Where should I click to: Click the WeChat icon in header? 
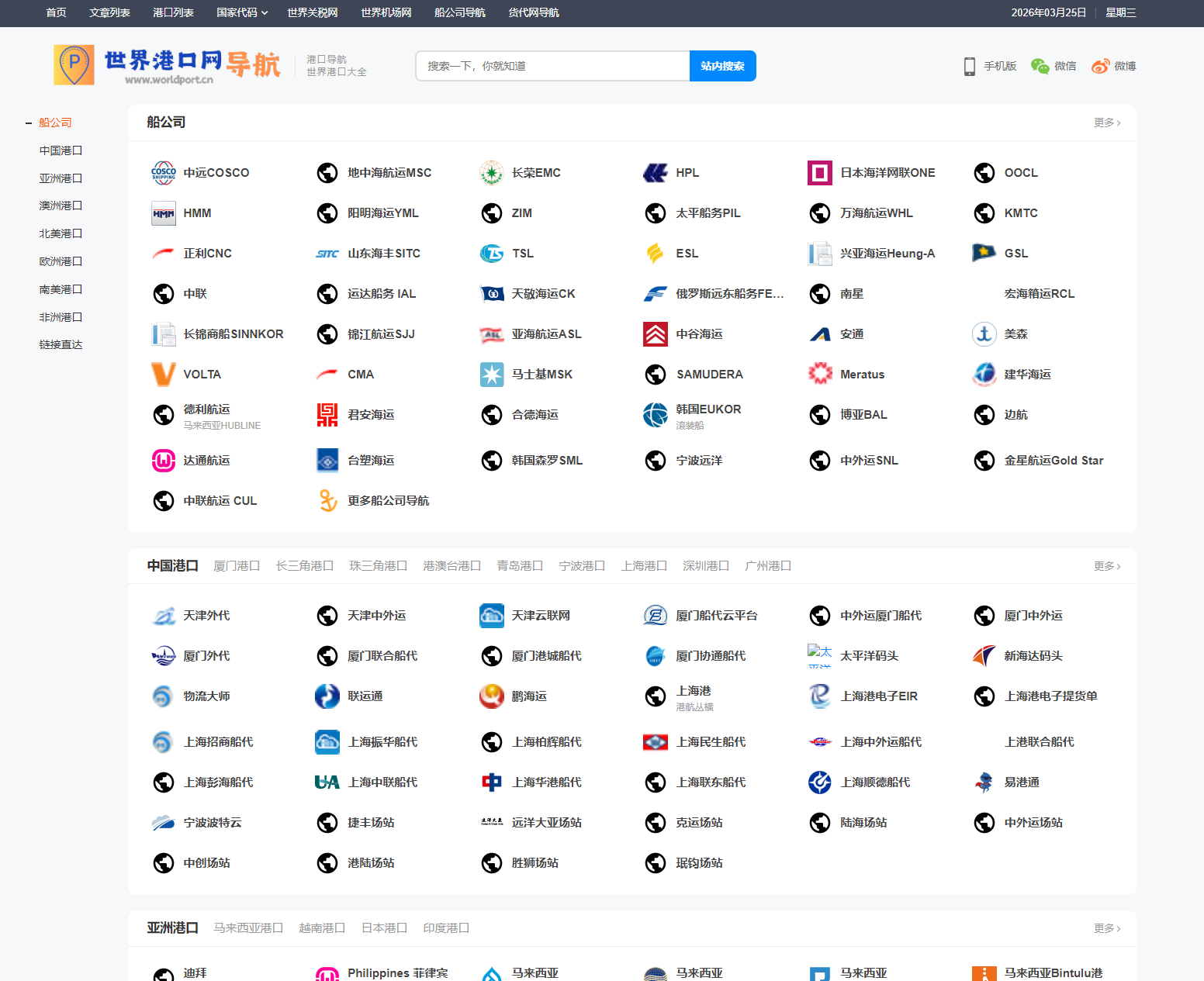point(1040,67)
